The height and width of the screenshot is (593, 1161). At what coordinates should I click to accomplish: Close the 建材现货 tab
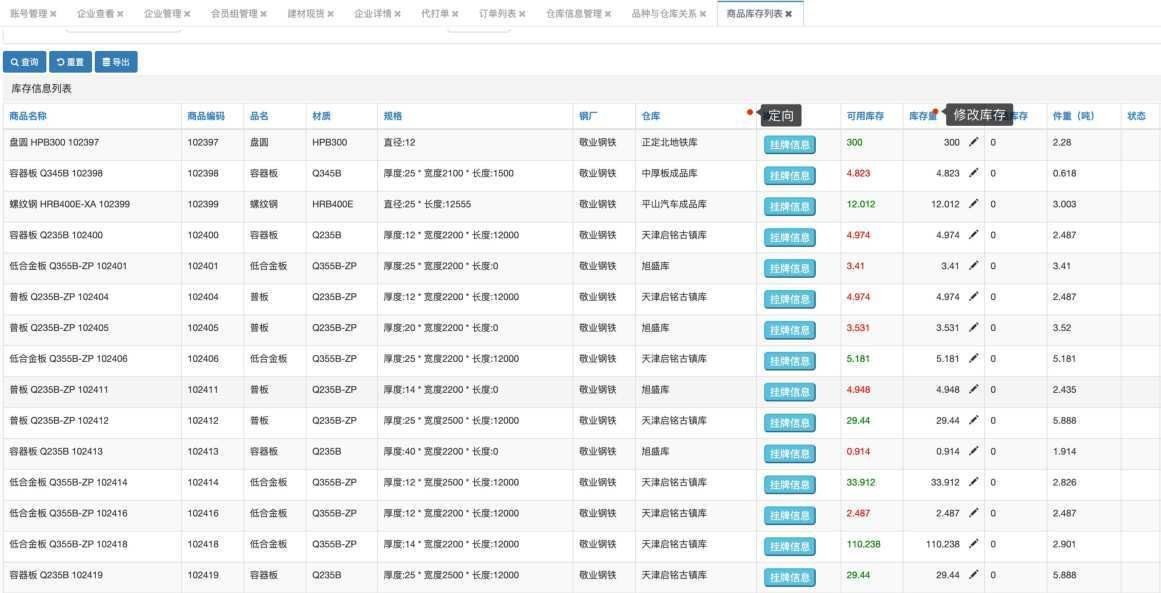[x=330, y=14]
